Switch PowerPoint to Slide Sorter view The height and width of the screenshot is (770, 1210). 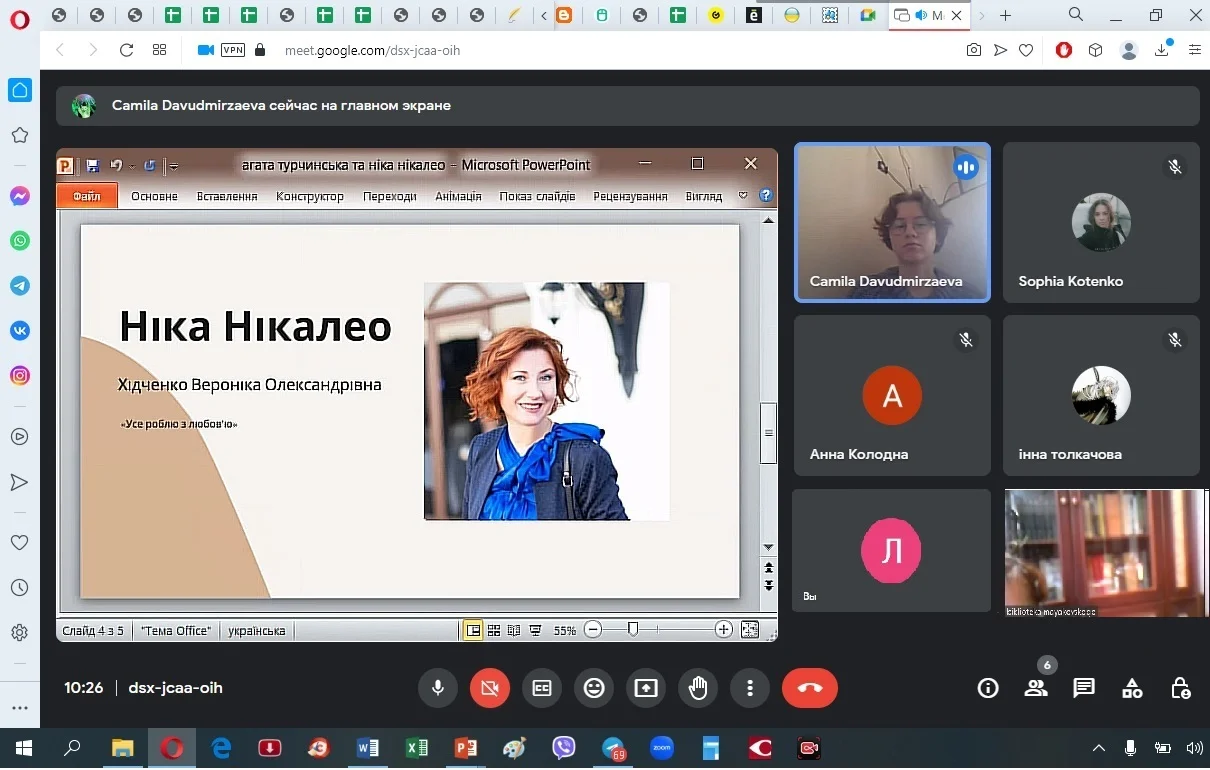(x=494, y=631)
